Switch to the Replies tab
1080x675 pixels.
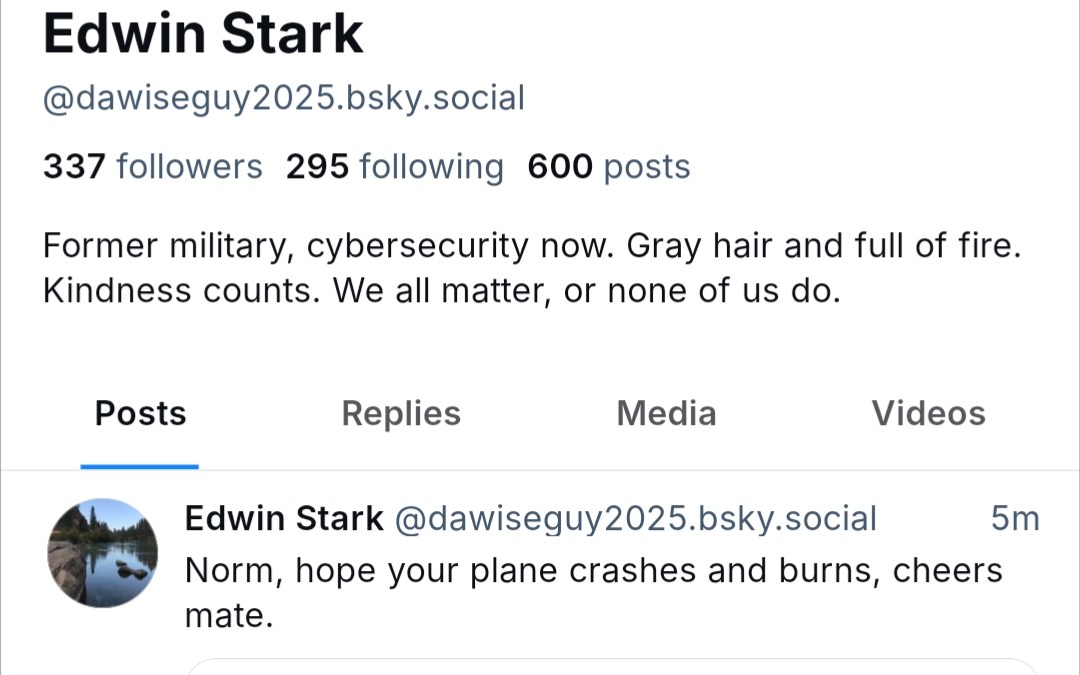(401, 413)
